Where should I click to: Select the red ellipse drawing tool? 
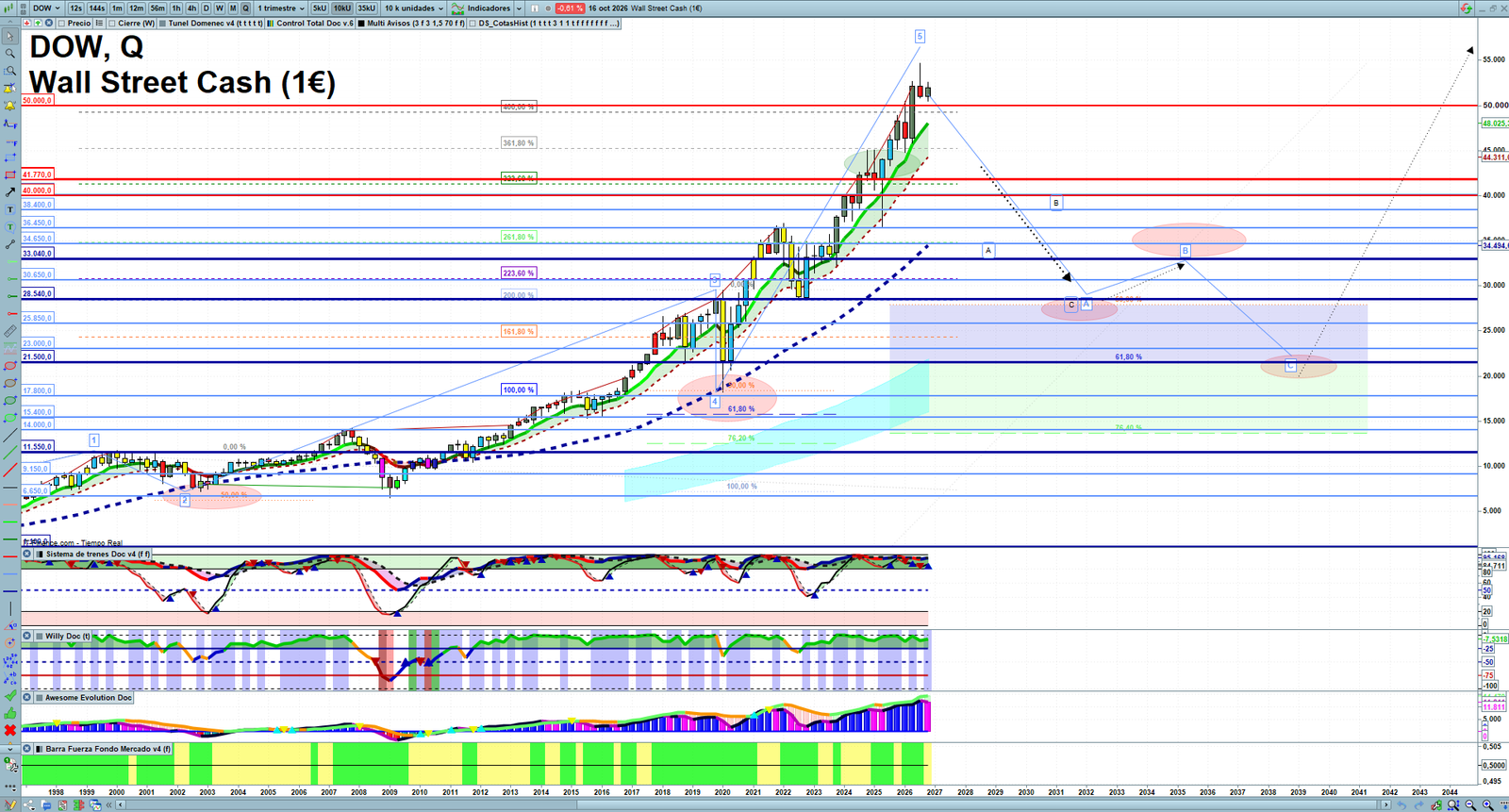coord(10,366)
